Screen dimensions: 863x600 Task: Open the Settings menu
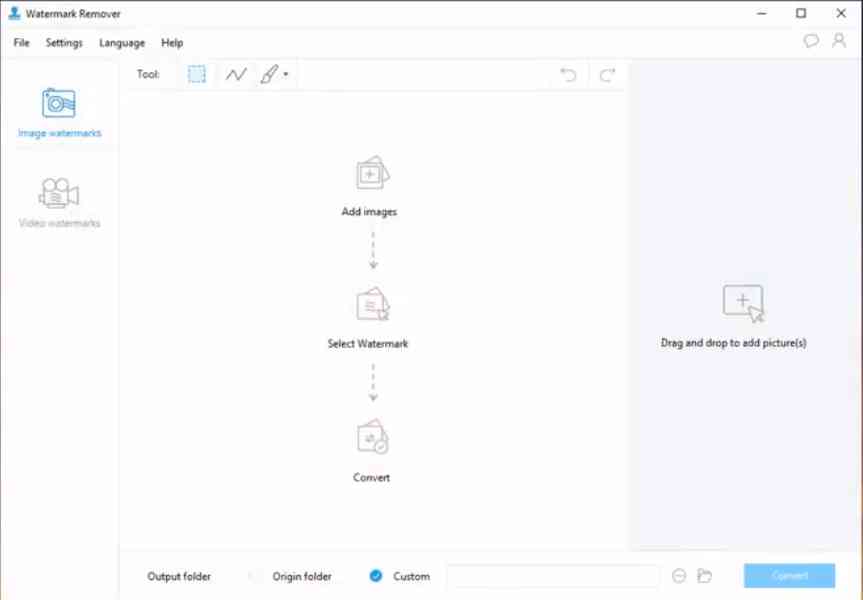pos(64,42)
